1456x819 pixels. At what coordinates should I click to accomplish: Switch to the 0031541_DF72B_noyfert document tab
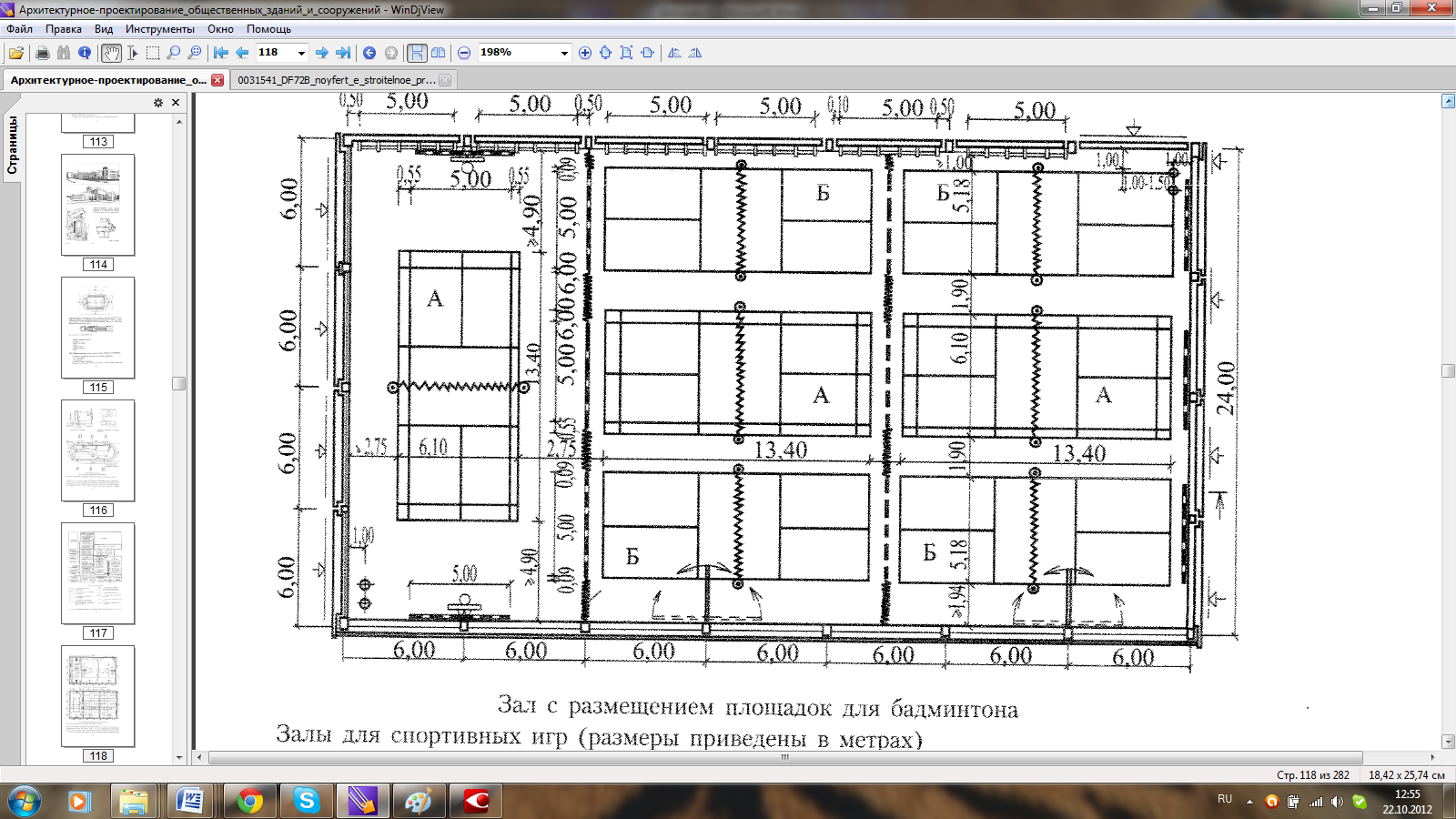pos(337,80)
